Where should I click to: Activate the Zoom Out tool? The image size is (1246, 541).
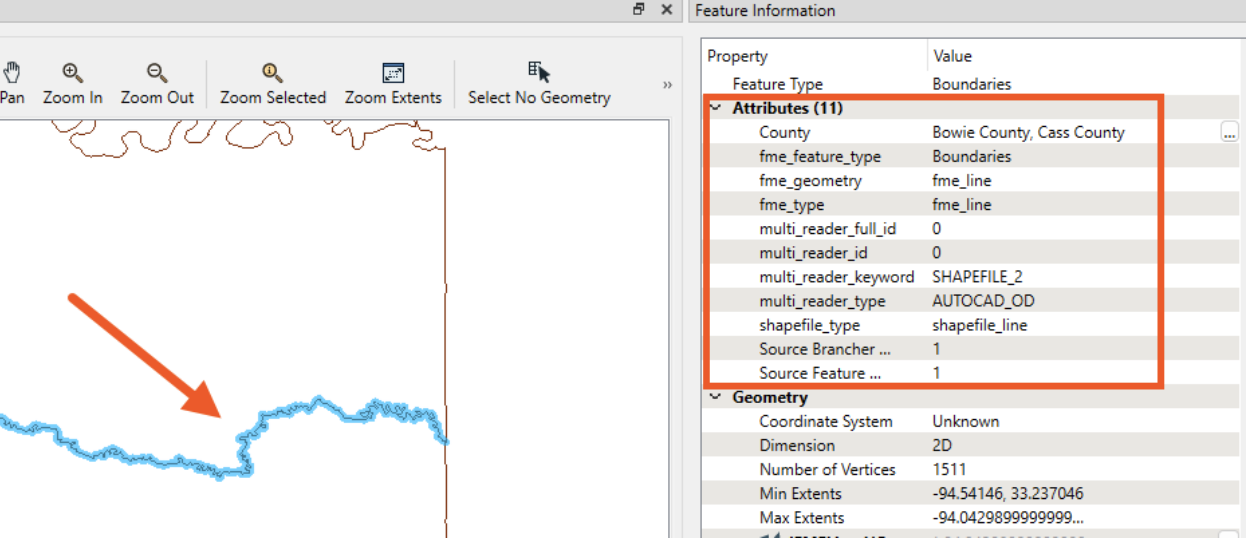(157, 84)
